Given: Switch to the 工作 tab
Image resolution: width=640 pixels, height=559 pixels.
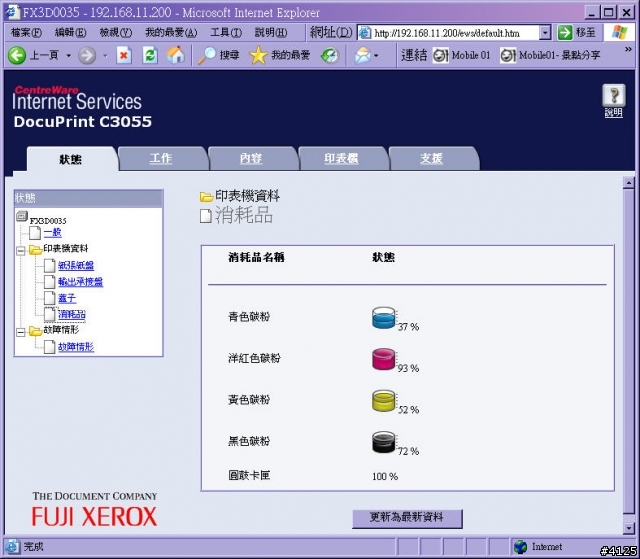Looking at the screenshot, I should [x=160, y=158].
